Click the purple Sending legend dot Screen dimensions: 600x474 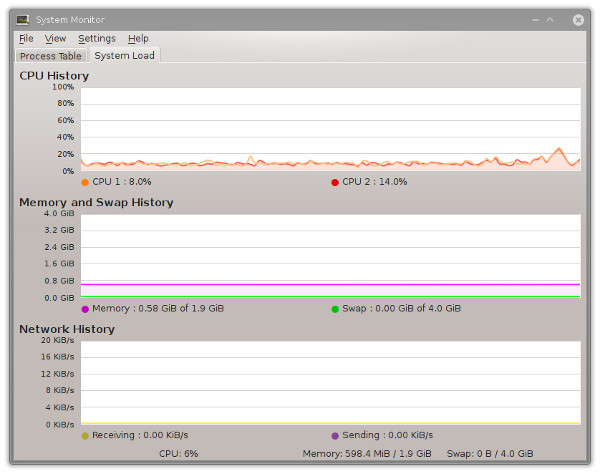point(335,436)
